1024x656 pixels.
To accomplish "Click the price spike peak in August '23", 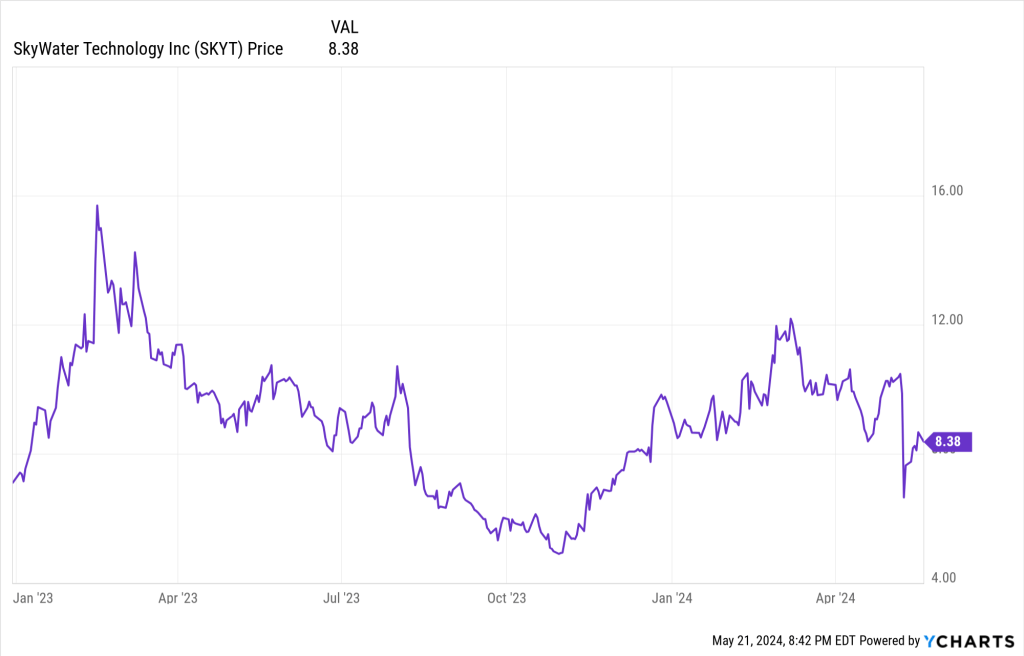I will [397, 367].
